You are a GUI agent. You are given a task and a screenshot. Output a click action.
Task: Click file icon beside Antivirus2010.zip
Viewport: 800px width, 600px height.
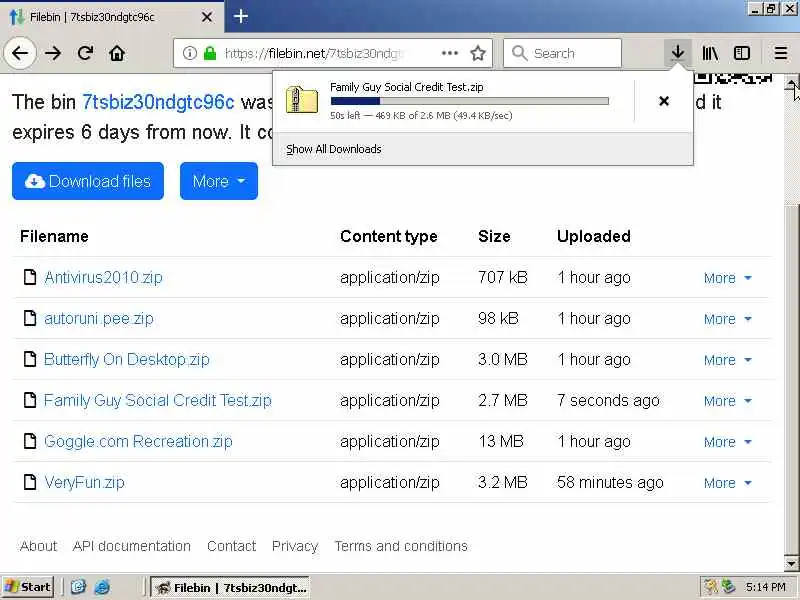(x=30, y=277)
